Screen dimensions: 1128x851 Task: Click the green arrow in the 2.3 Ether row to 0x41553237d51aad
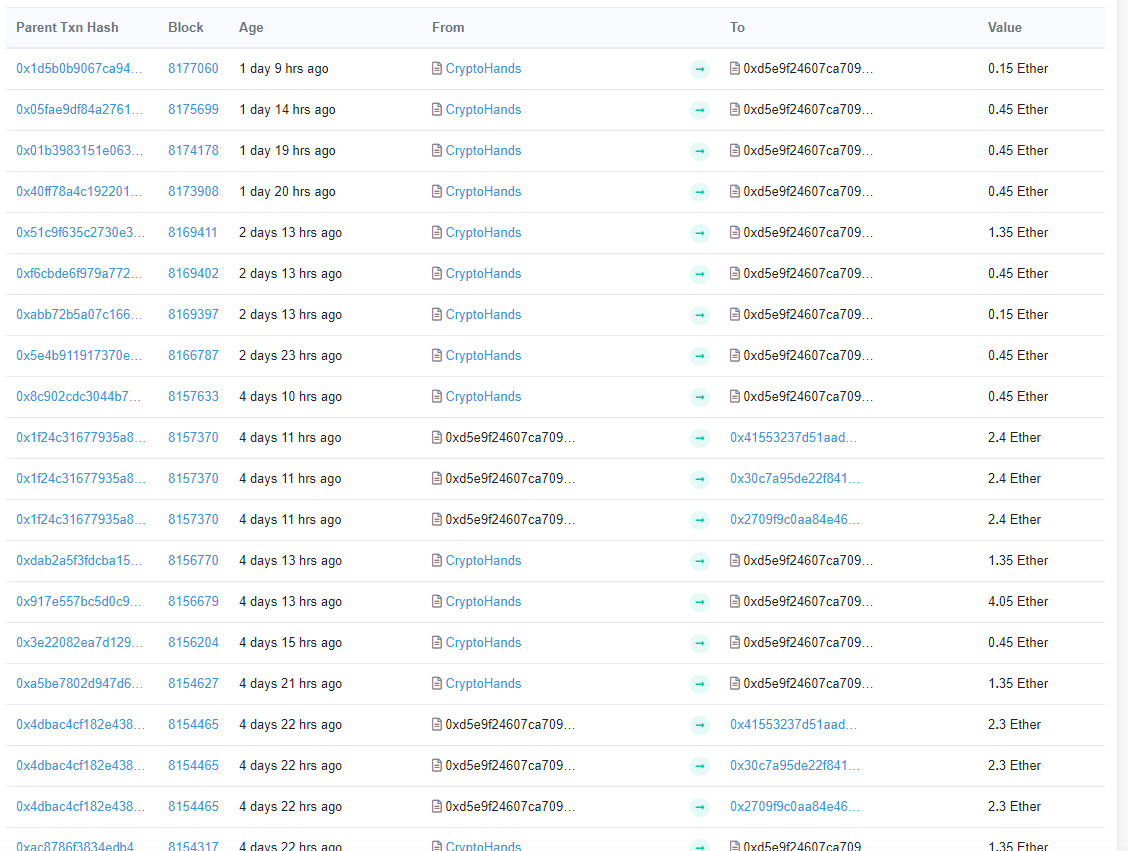pos(700,725)
